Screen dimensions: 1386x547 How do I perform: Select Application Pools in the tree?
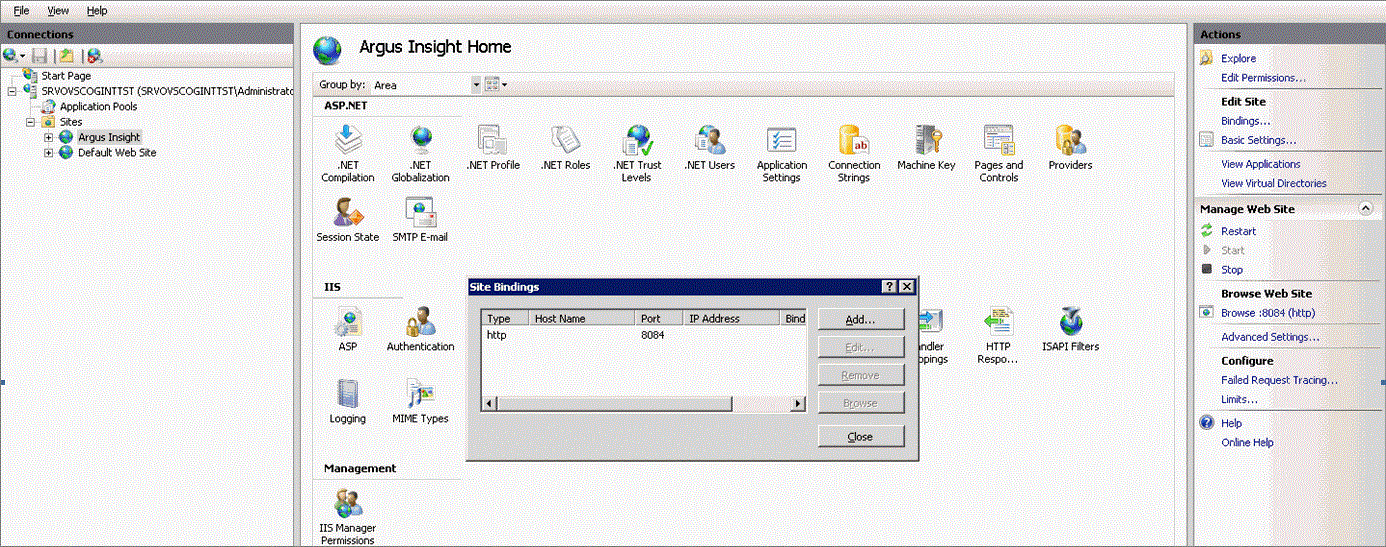(99, 106)
